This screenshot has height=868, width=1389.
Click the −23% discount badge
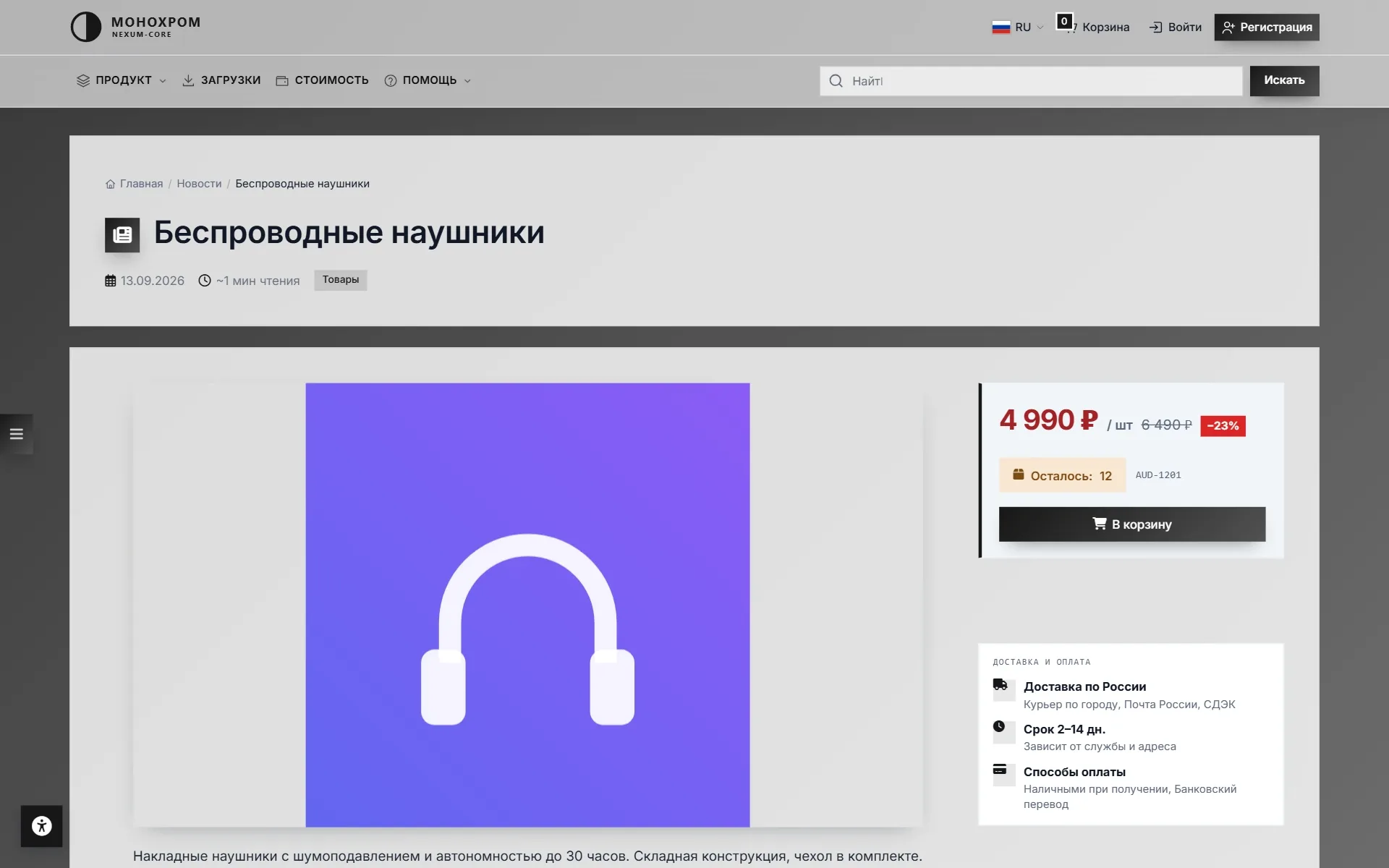tap(1223, 426)
